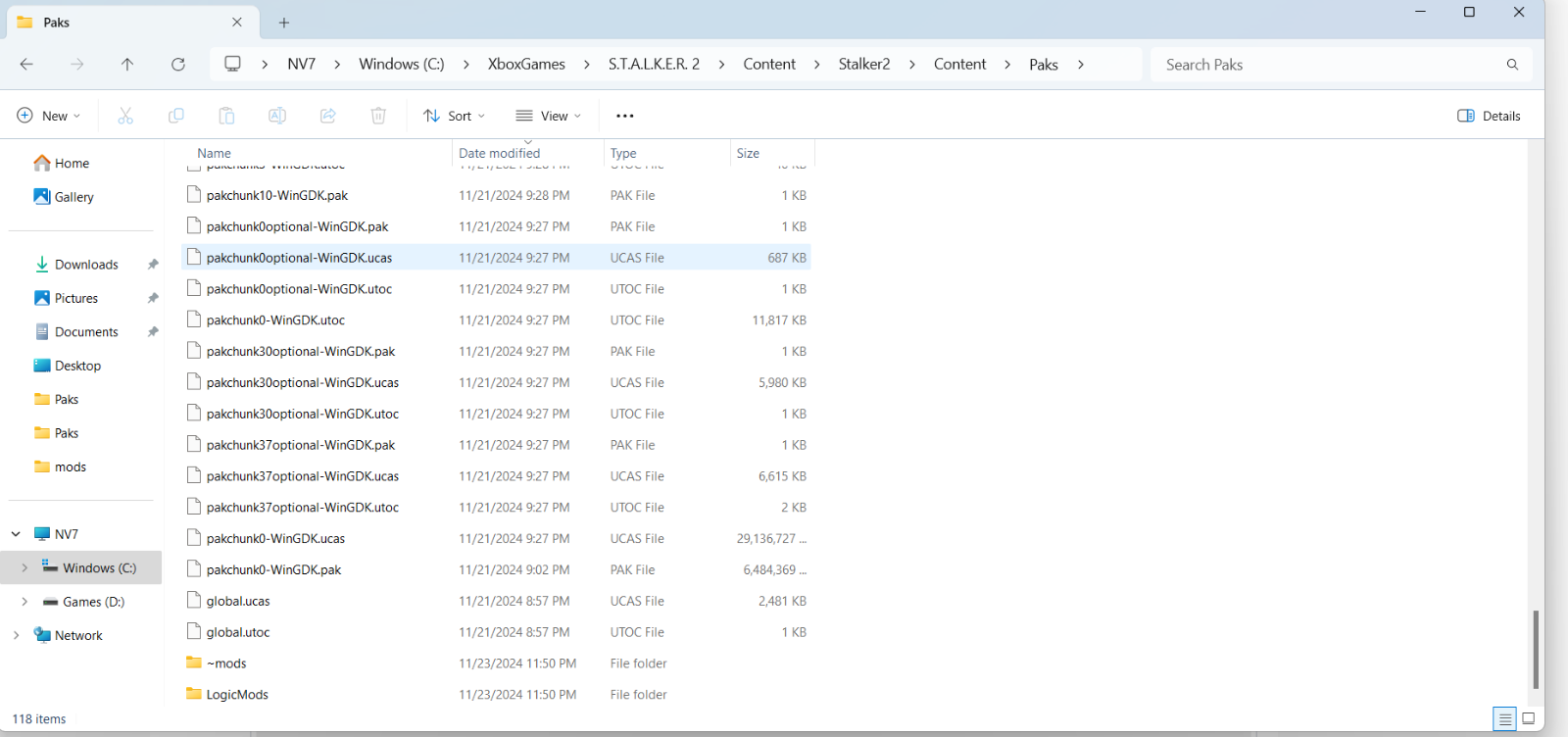Open the Sort dropdown menu

(455, 116)
